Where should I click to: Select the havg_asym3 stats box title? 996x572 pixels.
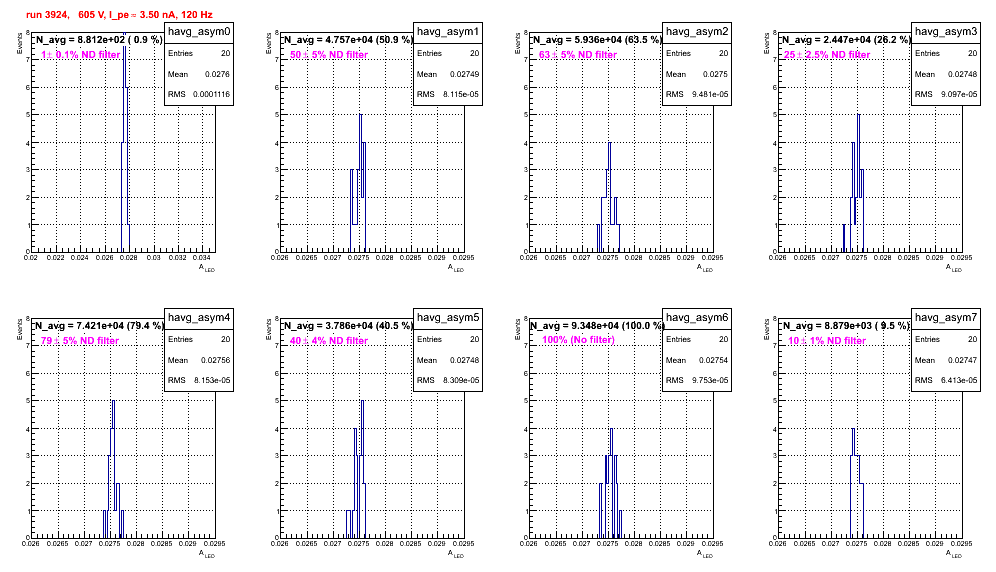pos(946,32)
